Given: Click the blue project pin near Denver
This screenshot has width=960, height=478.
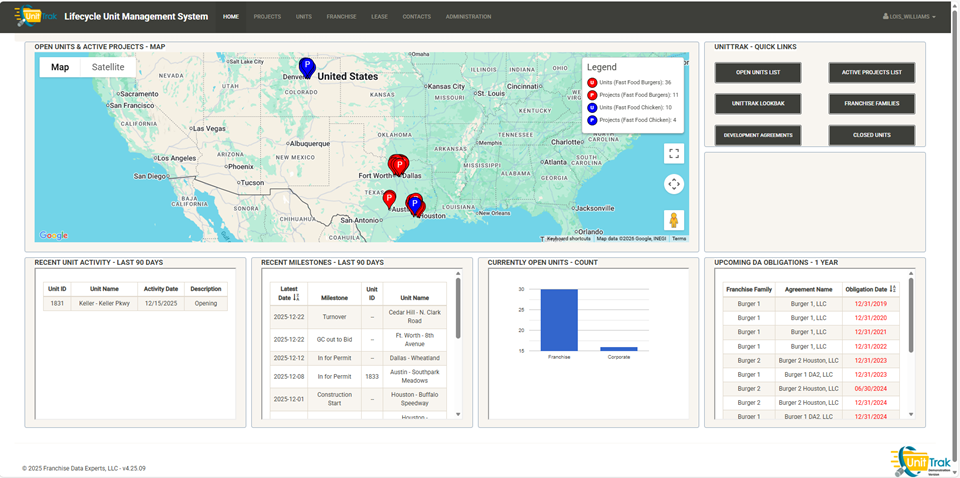Looking at the screenshot, I should (307, 67).
